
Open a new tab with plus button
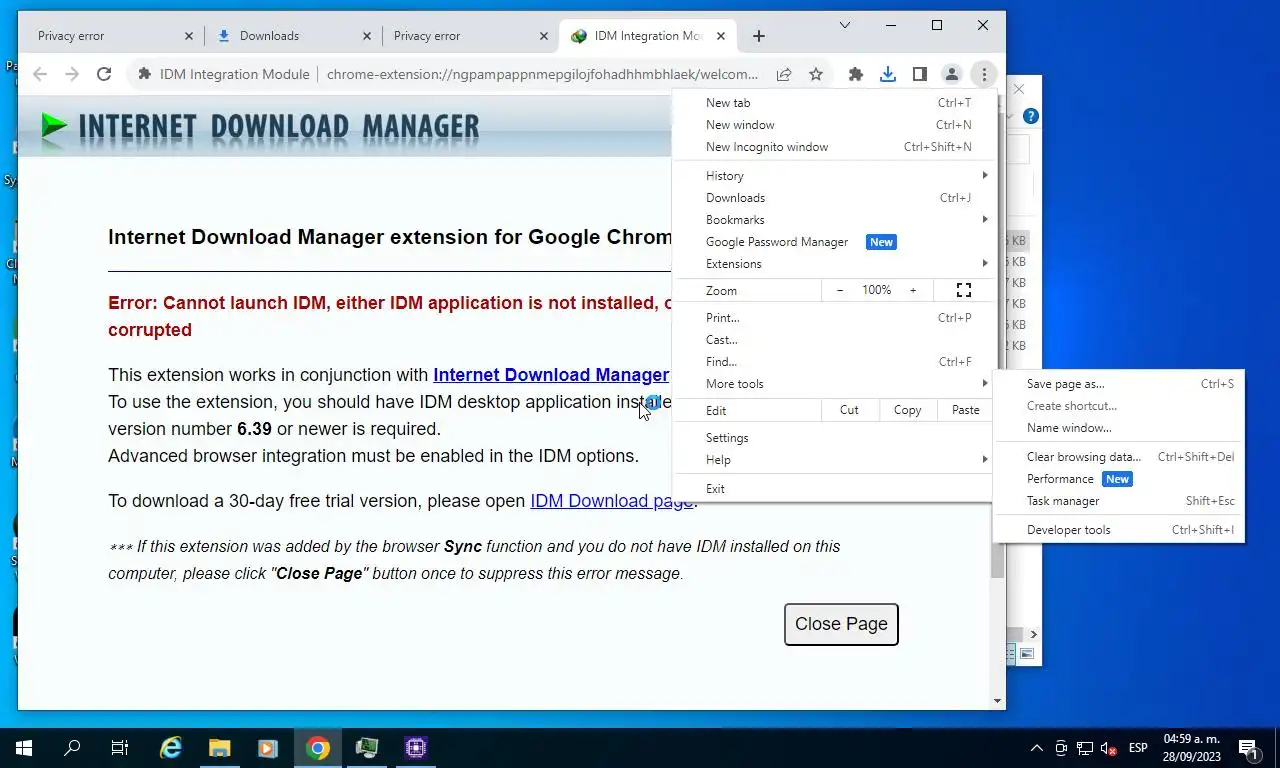click(759, 36)
